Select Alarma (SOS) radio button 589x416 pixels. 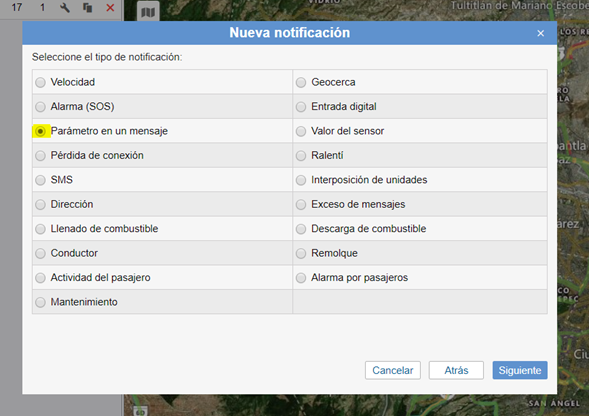[41, 107]
